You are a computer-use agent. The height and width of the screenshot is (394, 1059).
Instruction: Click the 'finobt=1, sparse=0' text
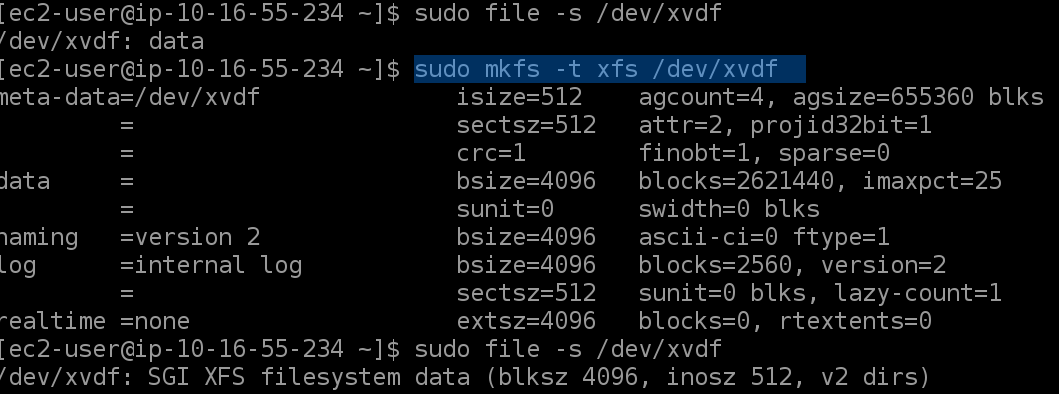(764, 153)
